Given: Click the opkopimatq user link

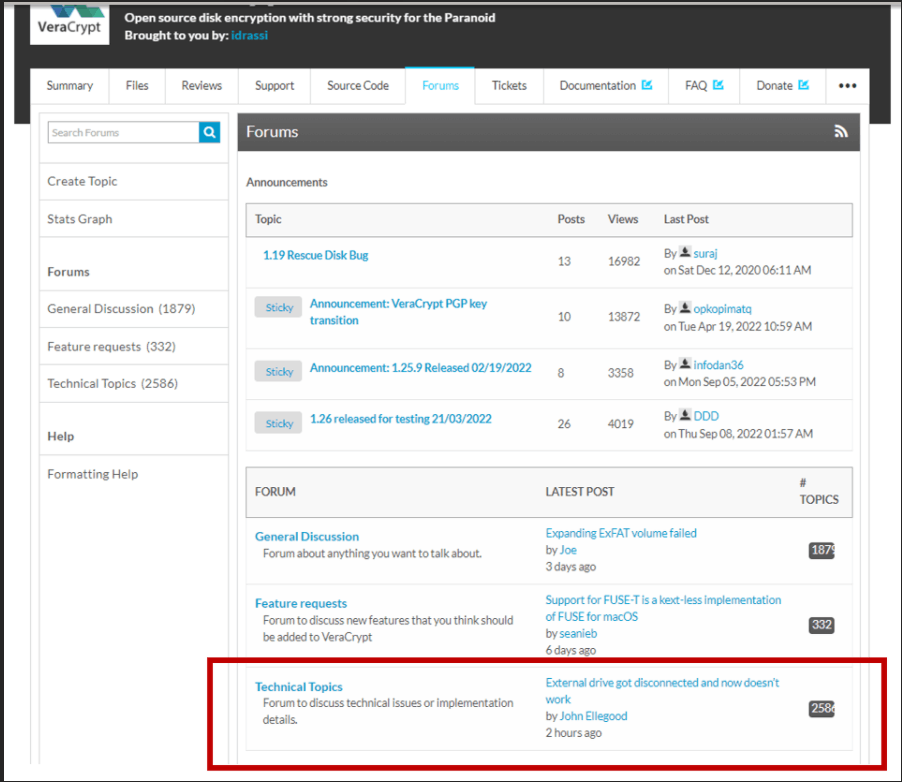Looking at the screenshot, I should click(x=723, y=309).
